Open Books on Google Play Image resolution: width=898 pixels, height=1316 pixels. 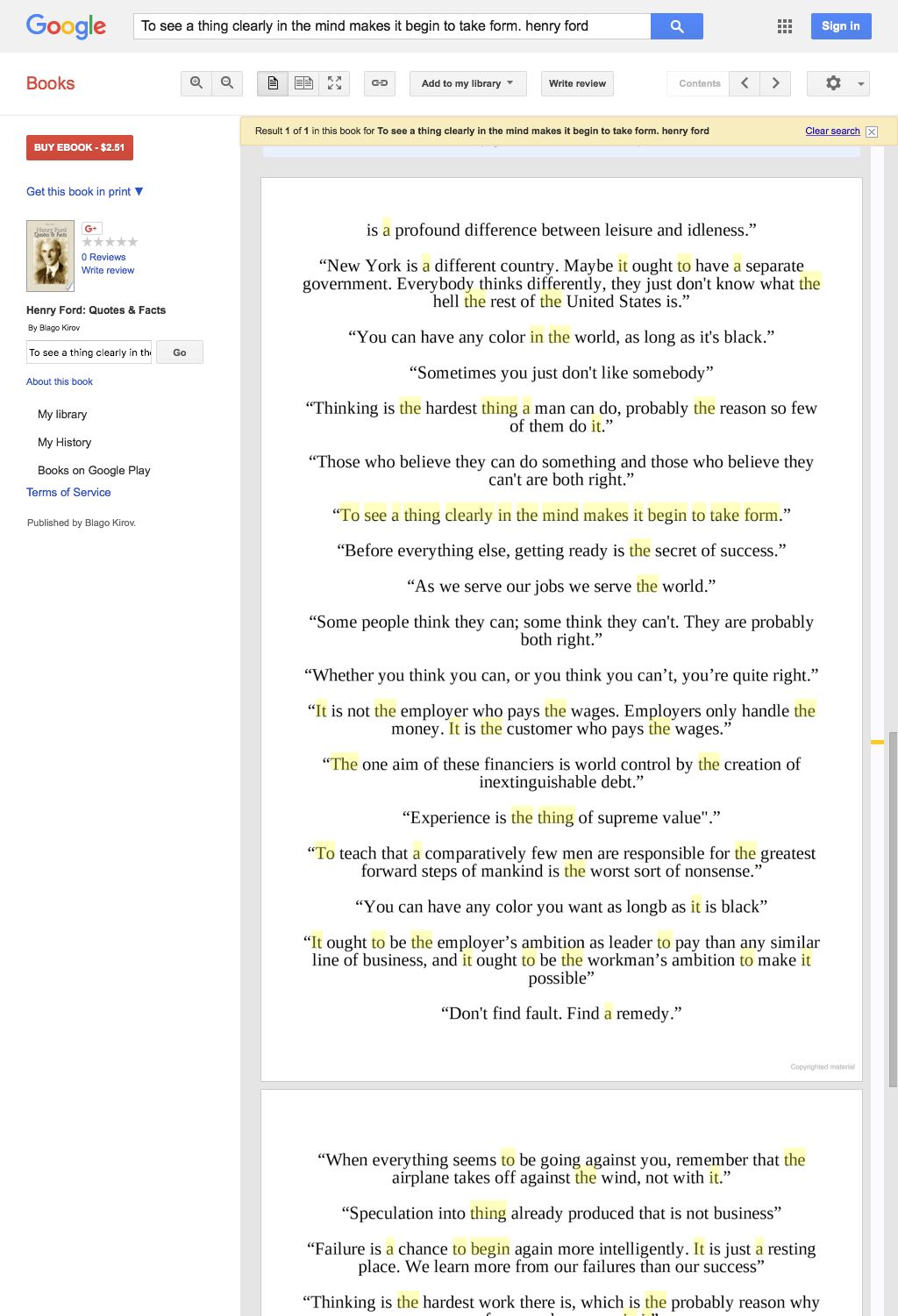coord(94,470)
